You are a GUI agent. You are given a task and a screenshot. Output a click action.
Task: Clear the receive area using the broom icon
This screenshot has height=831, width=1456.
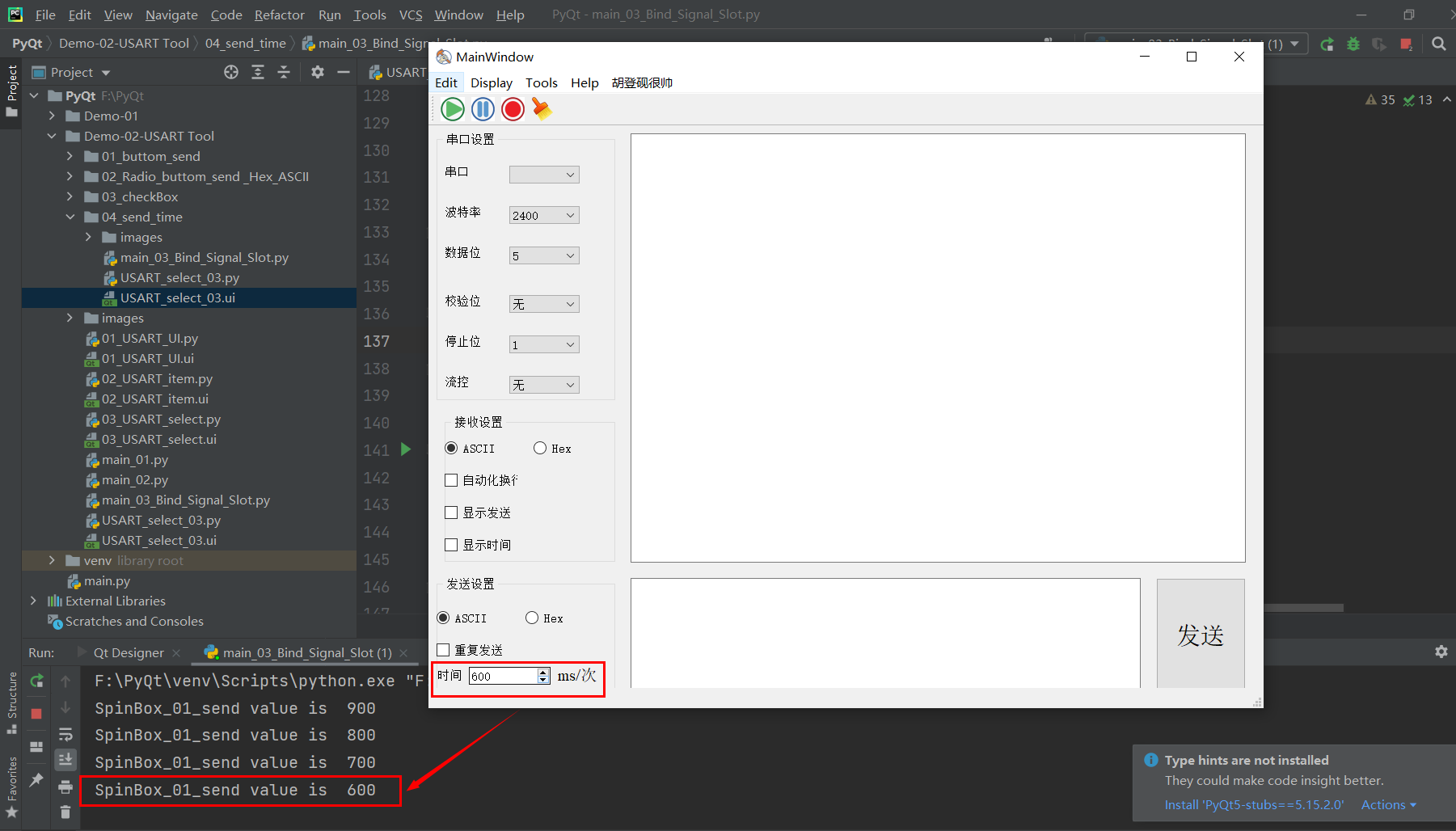tap(542, 109)
